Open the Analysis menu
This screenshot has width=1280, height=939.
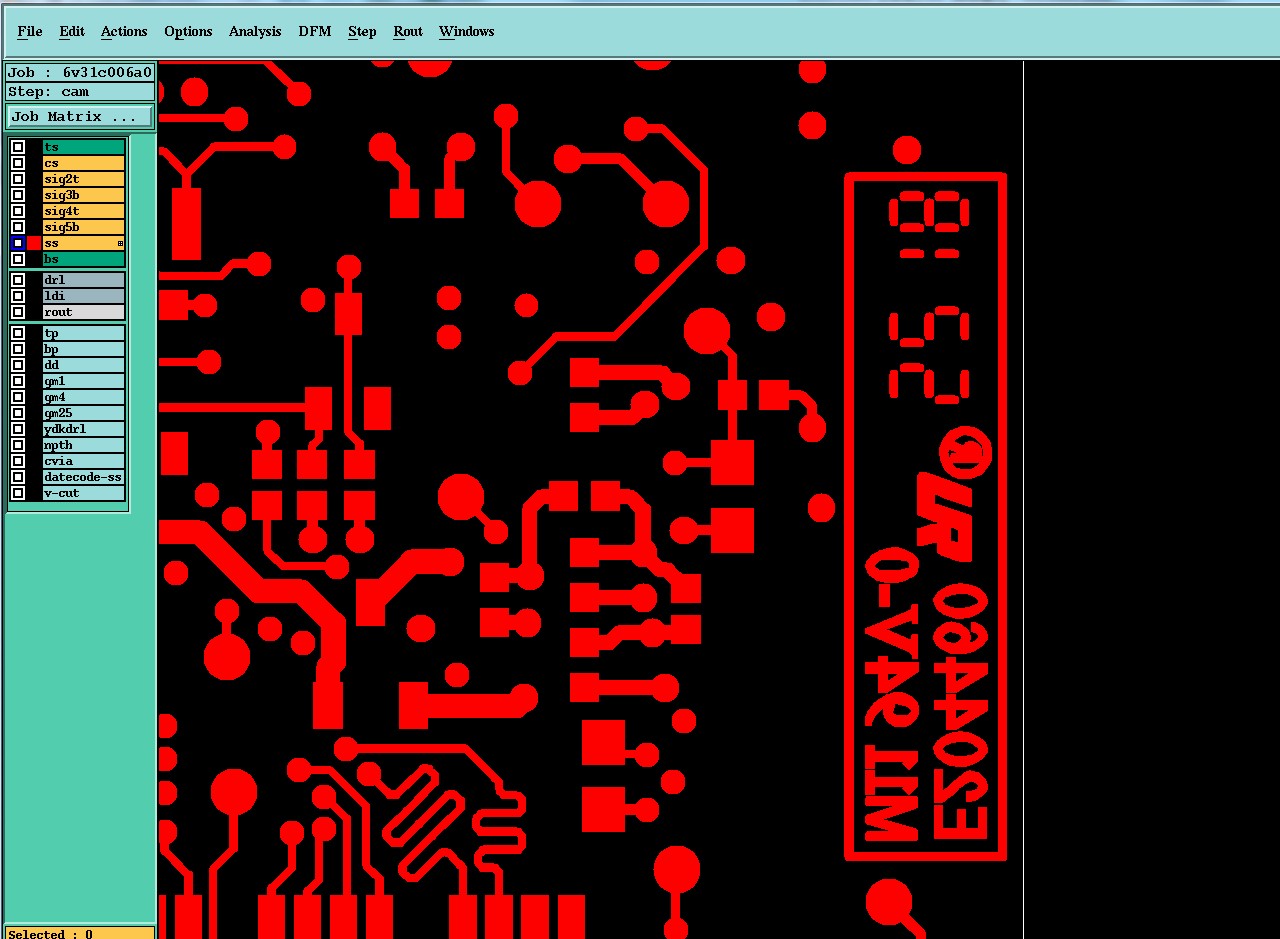255,31
